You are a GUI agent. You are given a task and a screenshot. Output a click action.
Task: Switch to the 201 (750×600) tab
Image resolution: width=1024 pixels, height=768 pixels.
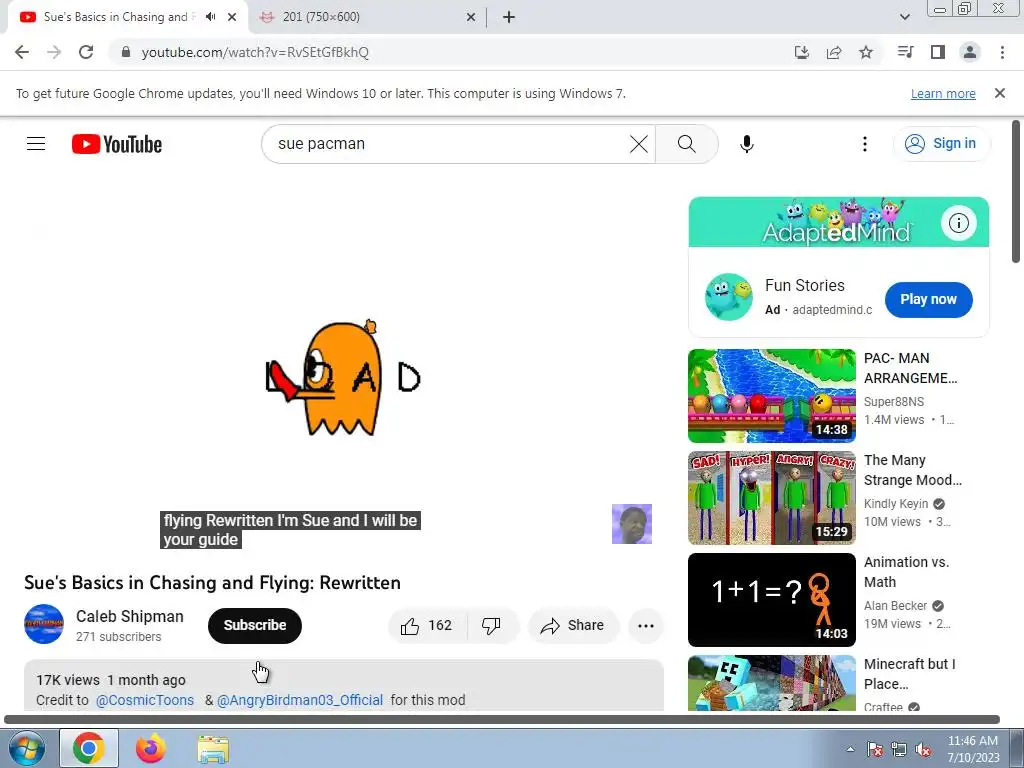click(x=370, y=17)
